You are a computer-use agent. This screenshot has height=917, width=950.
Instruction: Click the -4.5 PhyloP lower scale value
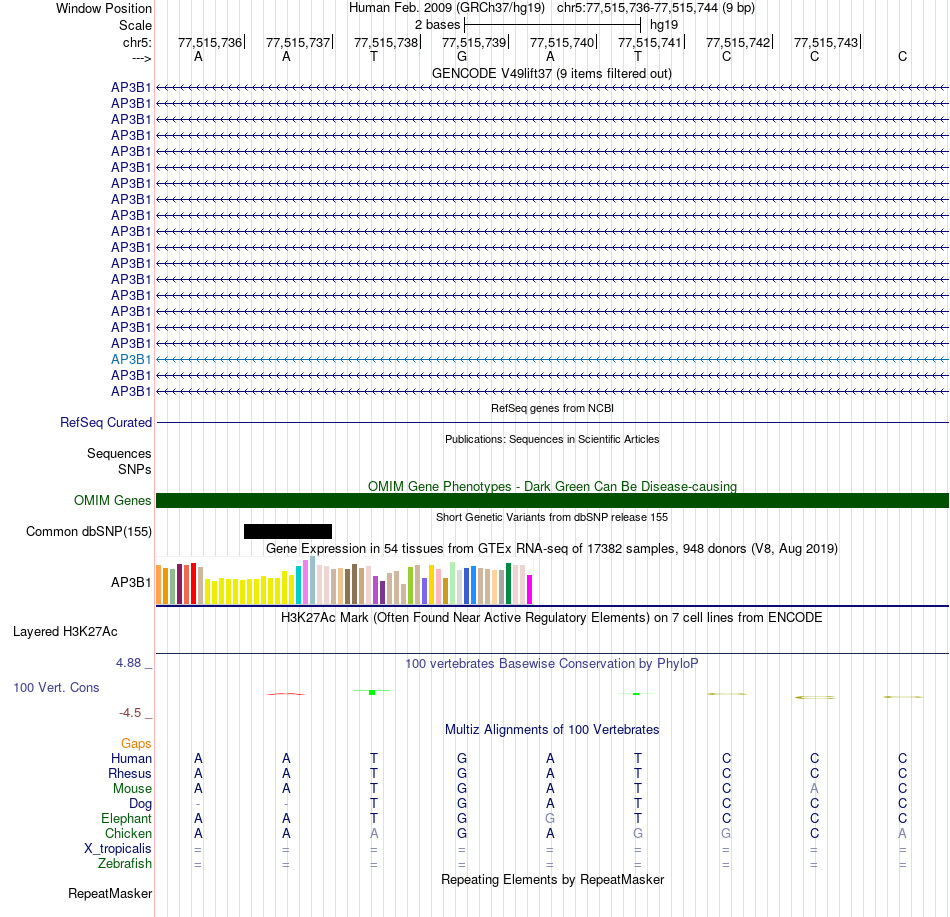tap(130, 712)
